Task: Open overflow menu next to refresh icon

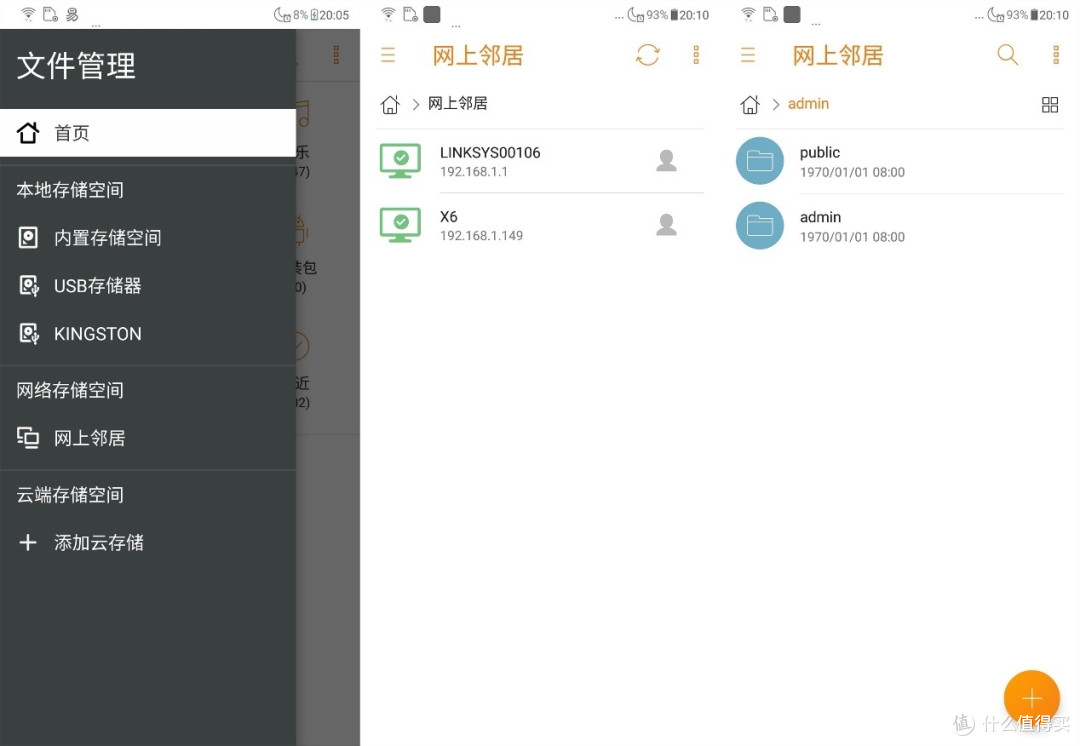Action: coord(696,54)
